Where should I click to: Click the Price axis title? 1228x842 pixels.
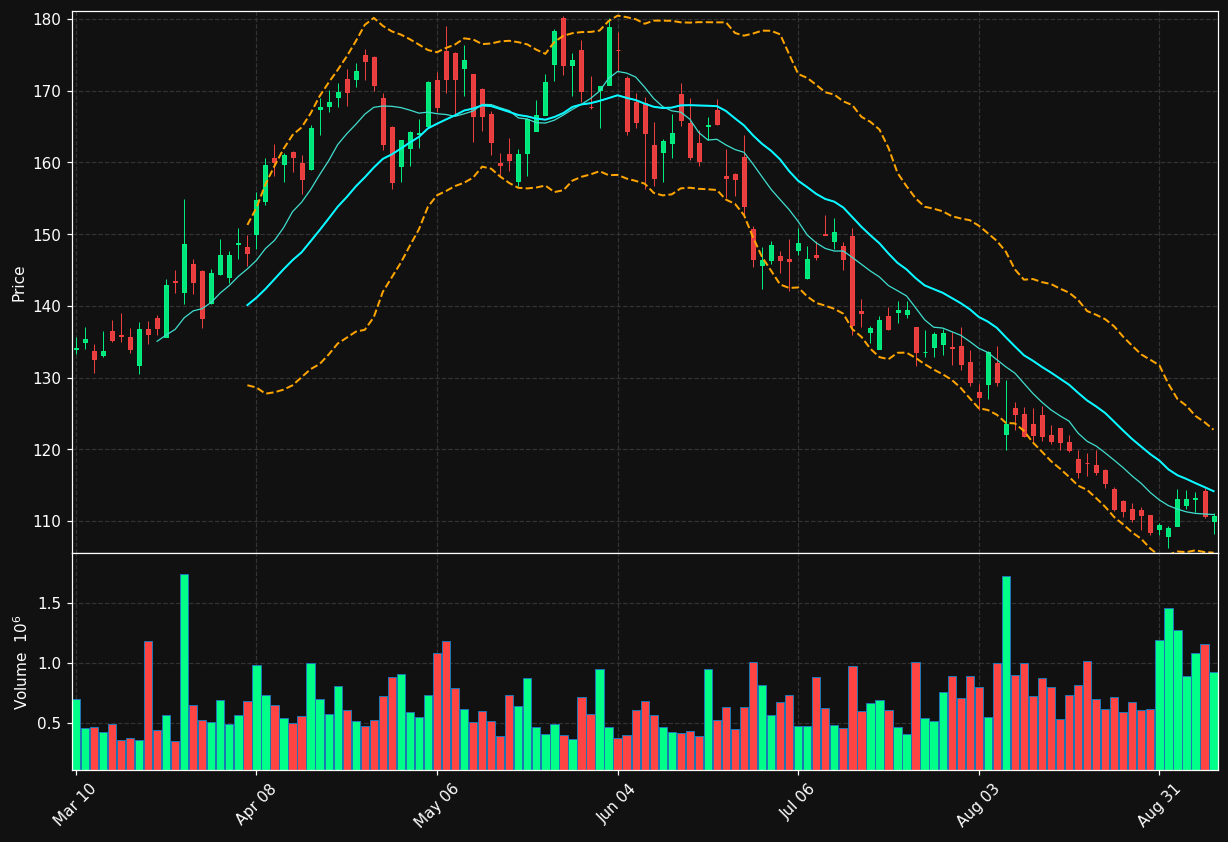[x=19, y=283]
